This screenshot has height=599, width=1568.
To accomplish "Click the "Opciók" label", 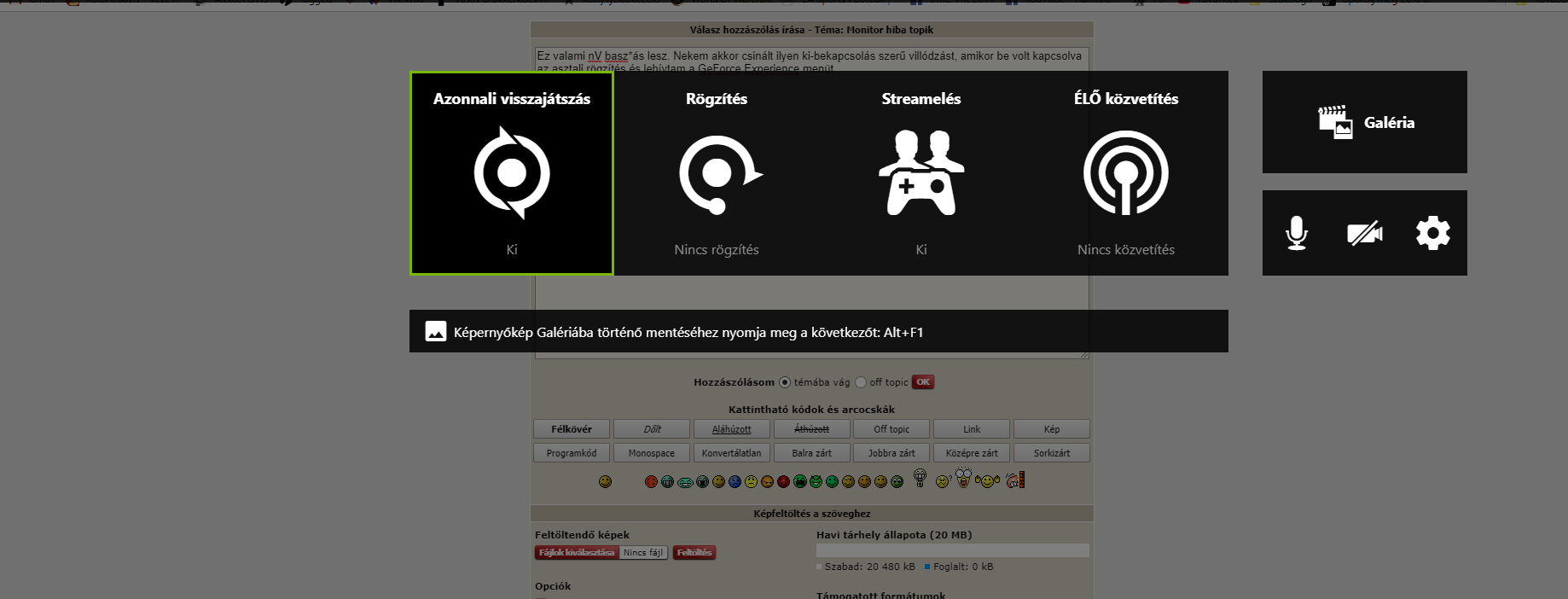I will pyautogui.click(x=553, y=586).
